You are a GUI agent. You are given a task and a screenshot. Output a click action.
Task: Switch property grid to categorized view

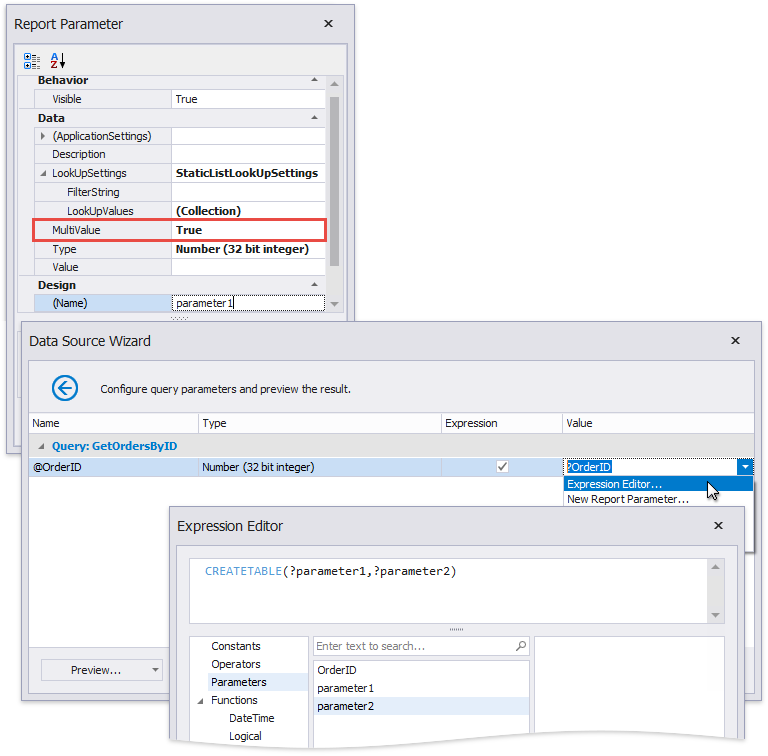(33, 60)
